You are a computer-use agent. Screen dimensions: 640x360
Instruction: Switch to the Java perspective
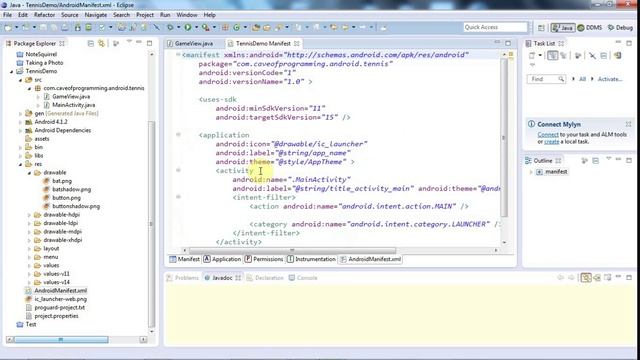[x=563, y=28]
